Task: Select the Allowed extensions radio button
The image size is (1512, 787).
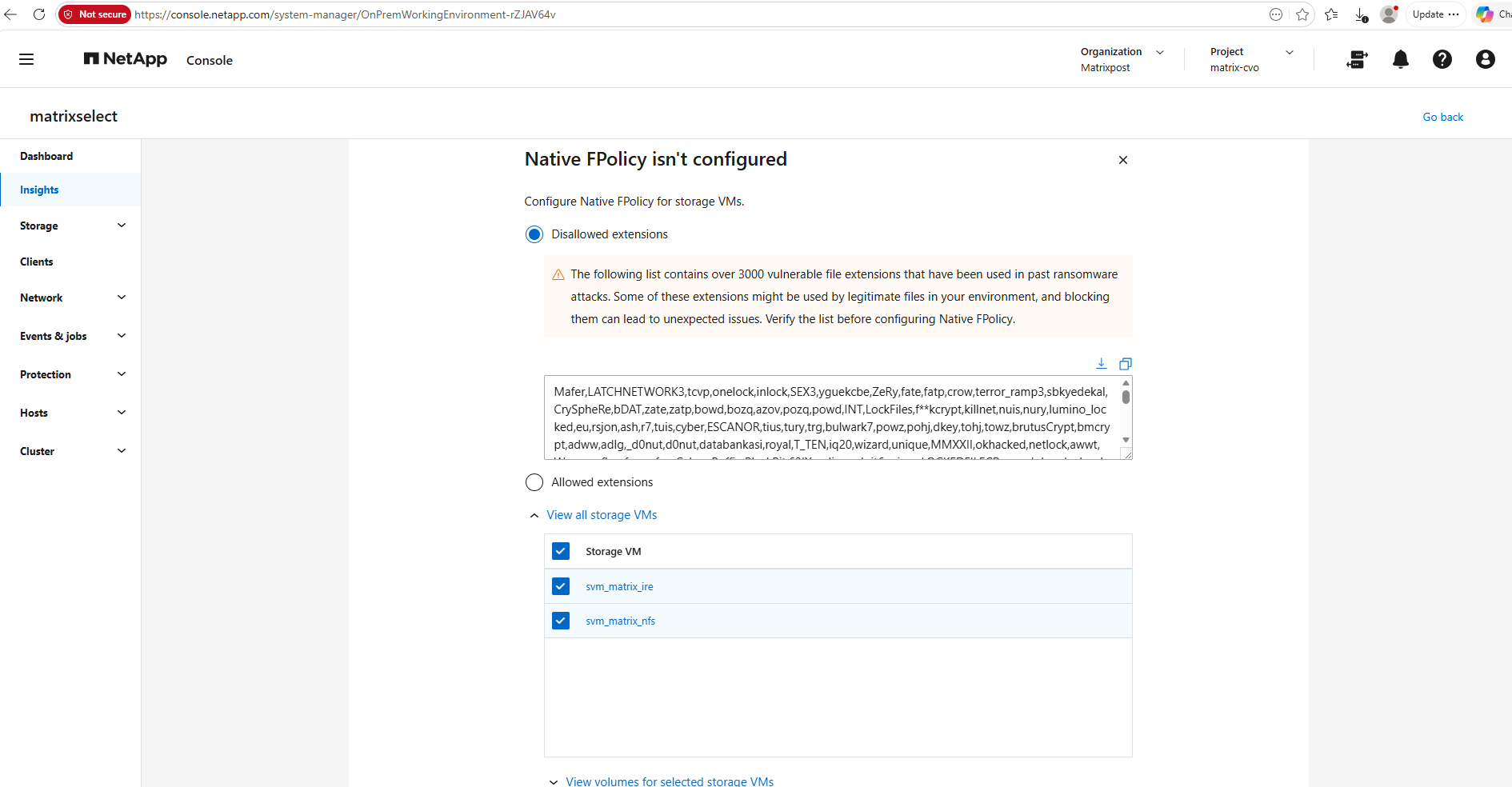Action: click(534, 482)
